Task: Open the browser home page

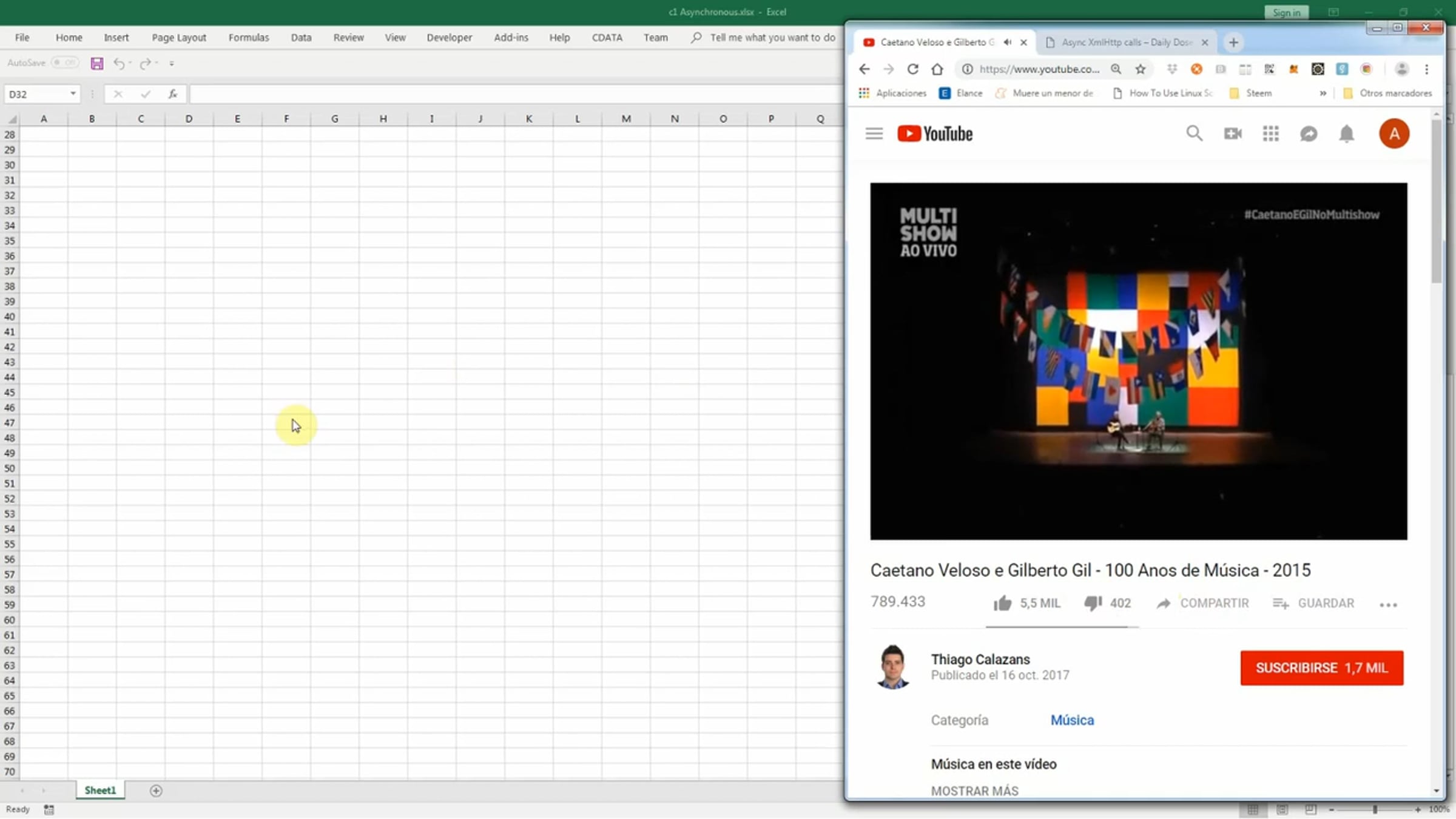Action: click(x=937, y=69)
